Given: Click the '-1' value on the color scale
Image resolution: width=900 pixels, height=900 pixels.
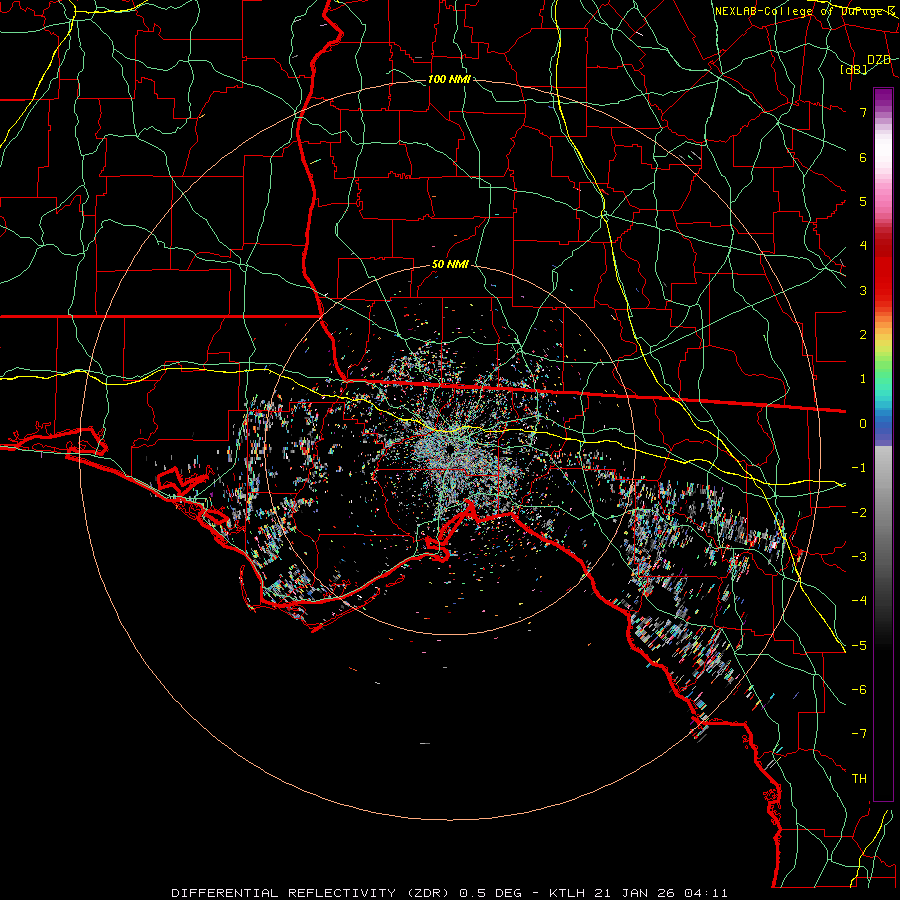Looking at the screenshot, I should [859, 468].
